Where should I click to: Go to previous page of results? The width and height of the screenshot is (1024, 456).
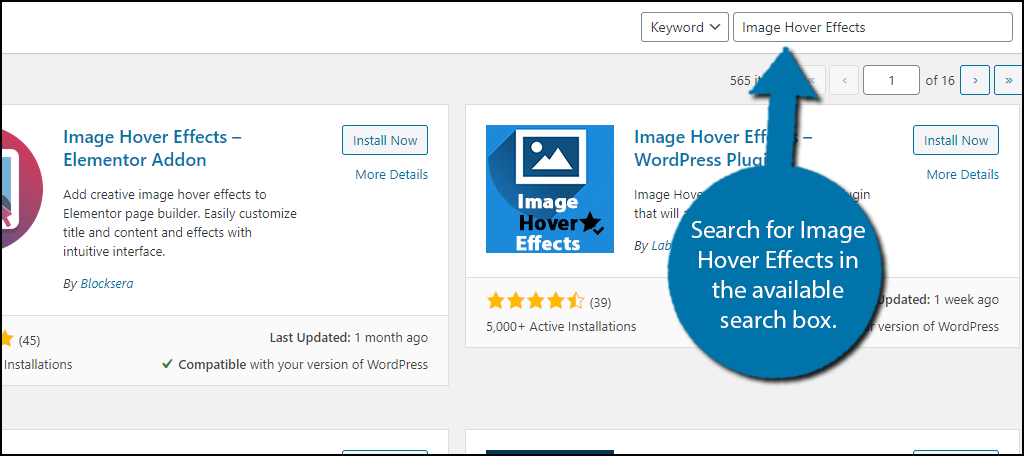(x=844, y=81)
